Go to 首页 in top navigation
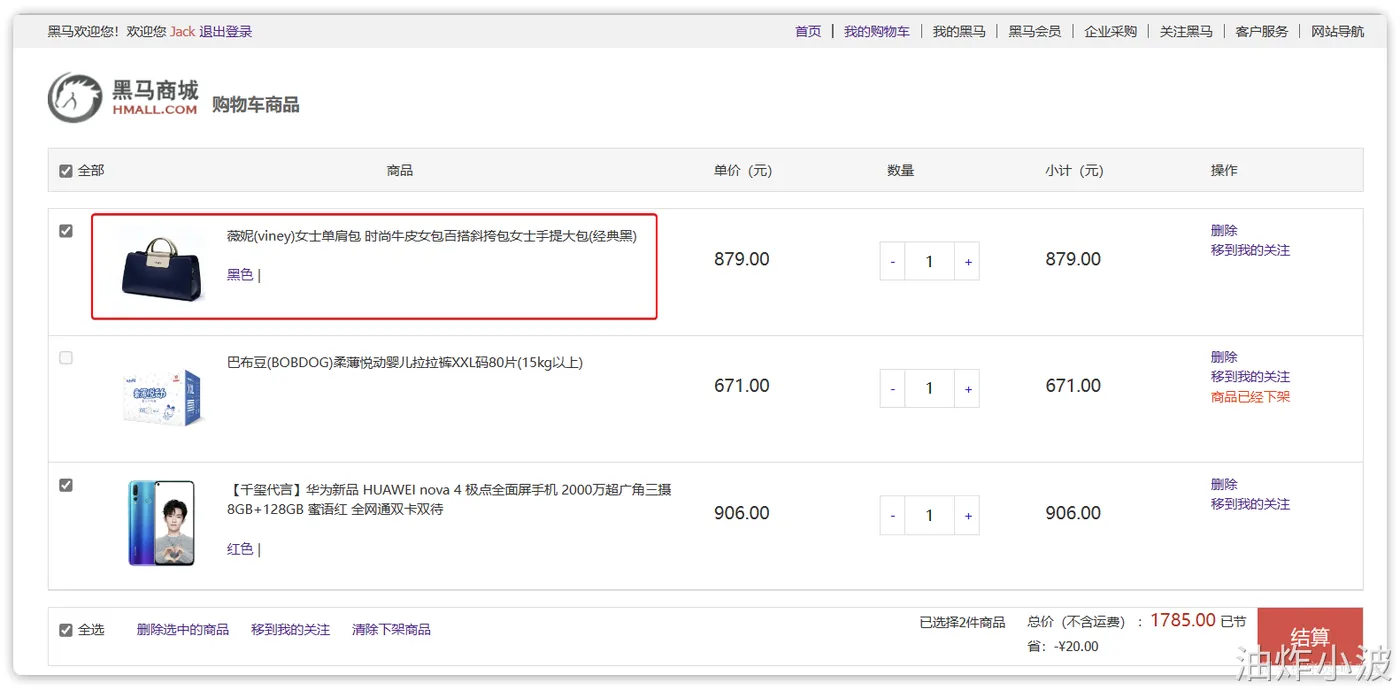 808,31
